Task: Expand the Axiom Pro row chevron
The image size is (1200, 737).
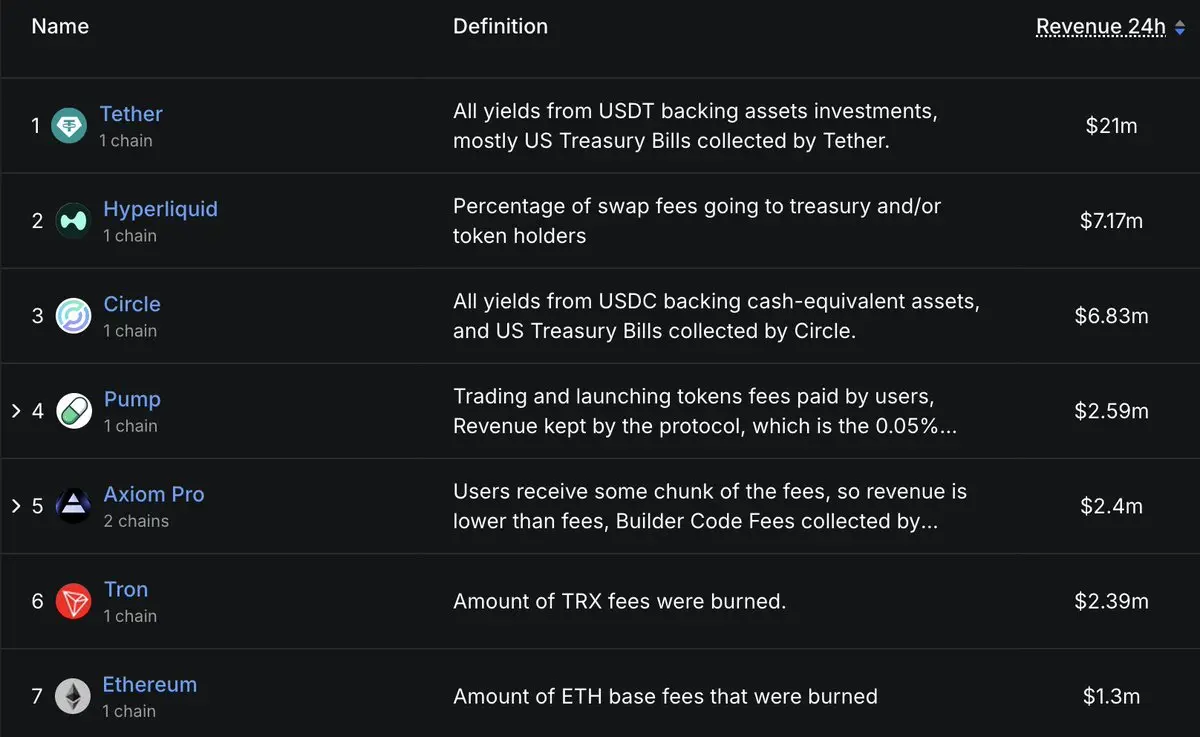Action: pyautogui.click(x=15, y=506)
